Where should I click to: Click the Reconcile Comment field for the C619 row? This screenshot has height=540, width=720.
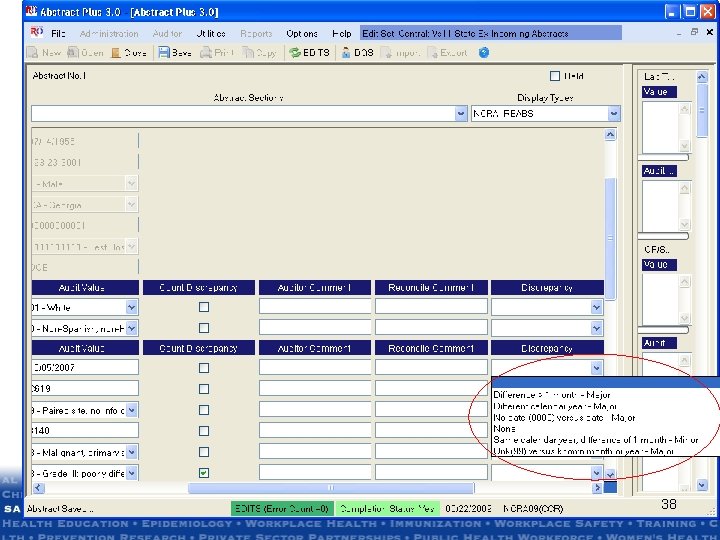point(431,388)
